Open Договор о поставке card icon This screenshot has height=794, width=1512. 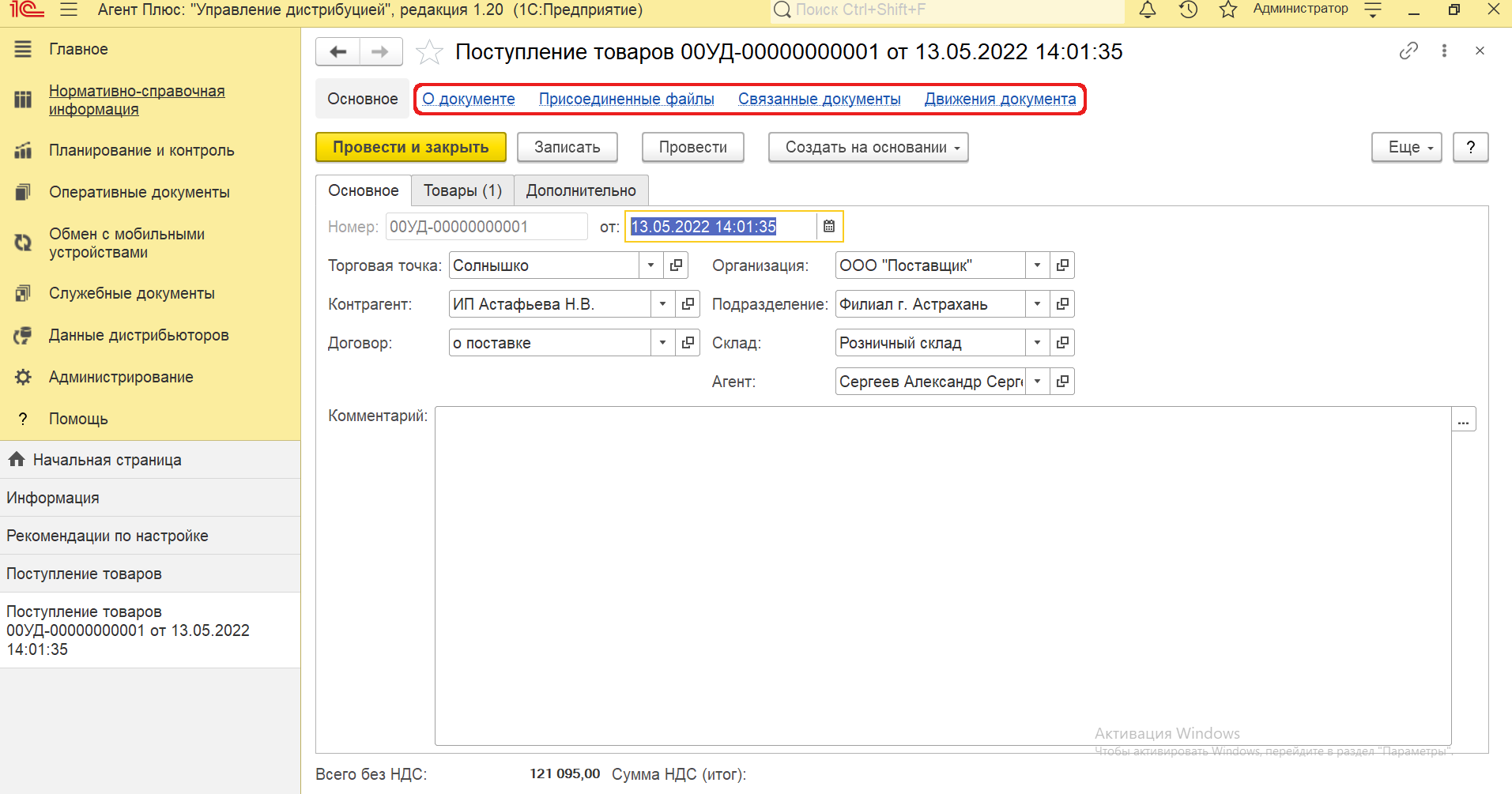click(688, 343)
